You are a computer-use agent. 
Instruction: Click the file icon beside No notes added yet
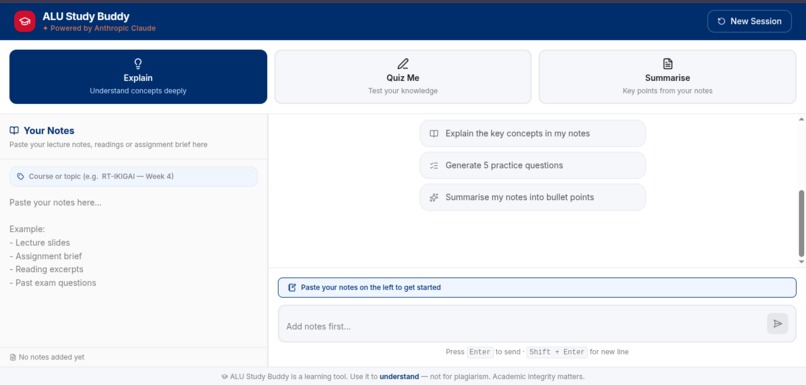tap(13, 357)
